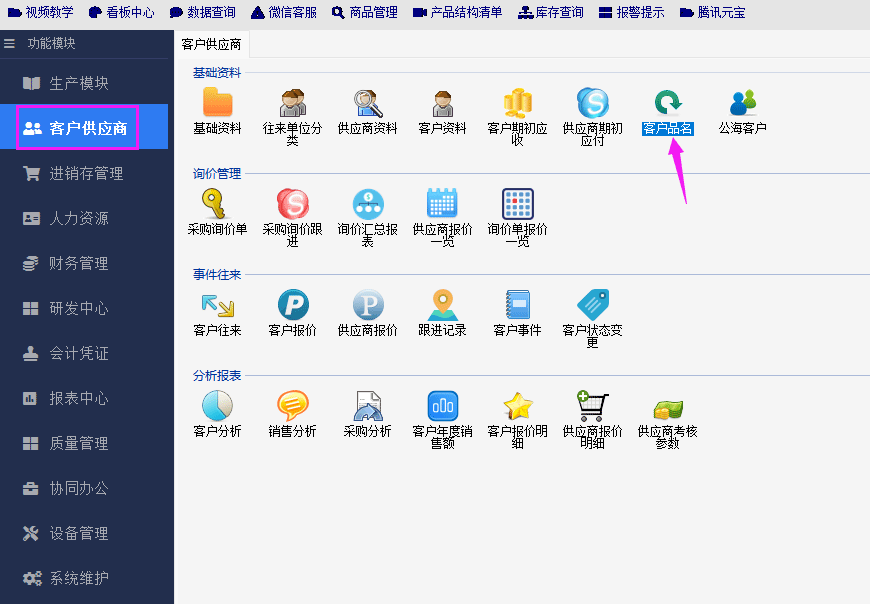Select 报表中心 in sidebar
The image size is (870, 604).
tap(78, 399)
